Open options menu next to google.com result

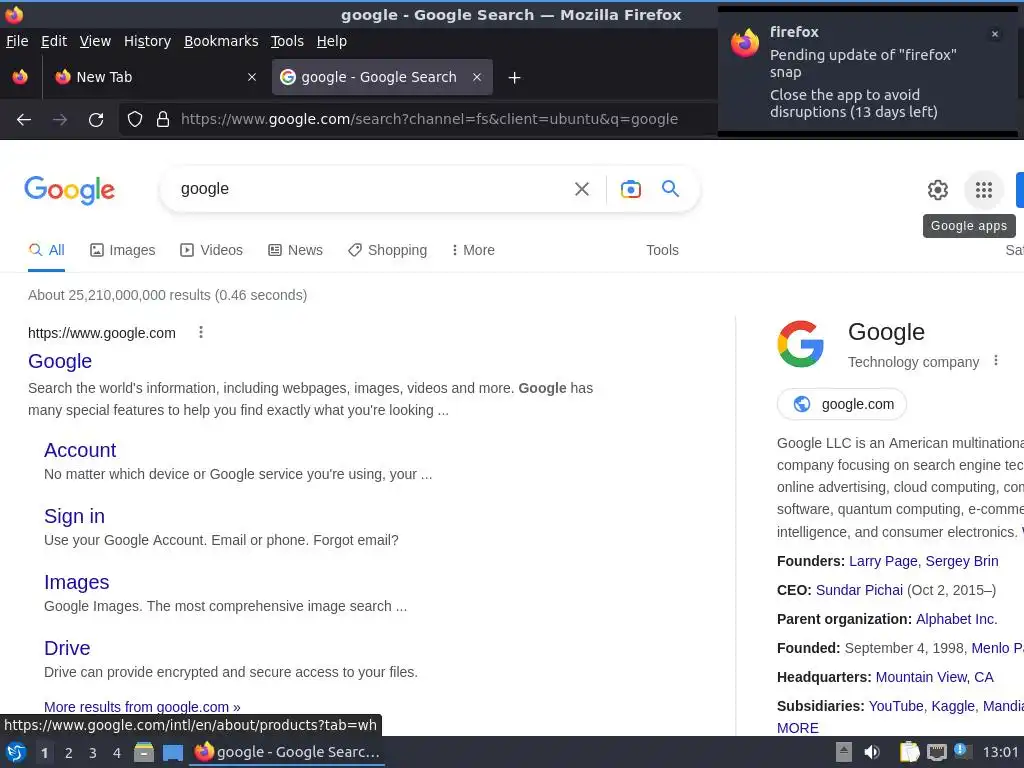point(201,332)
